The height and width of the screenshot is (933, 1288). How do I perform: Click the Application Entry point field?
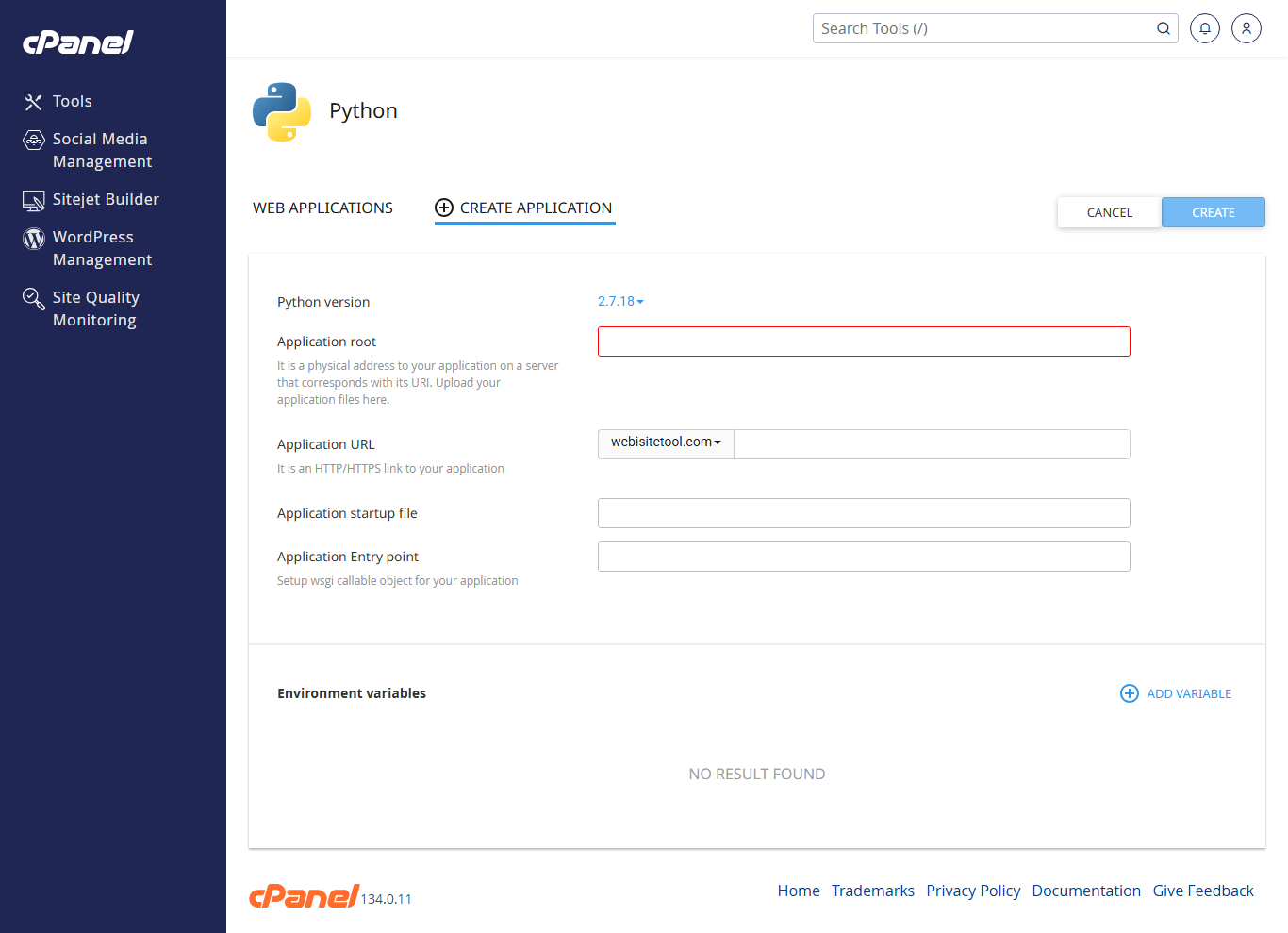864,557
